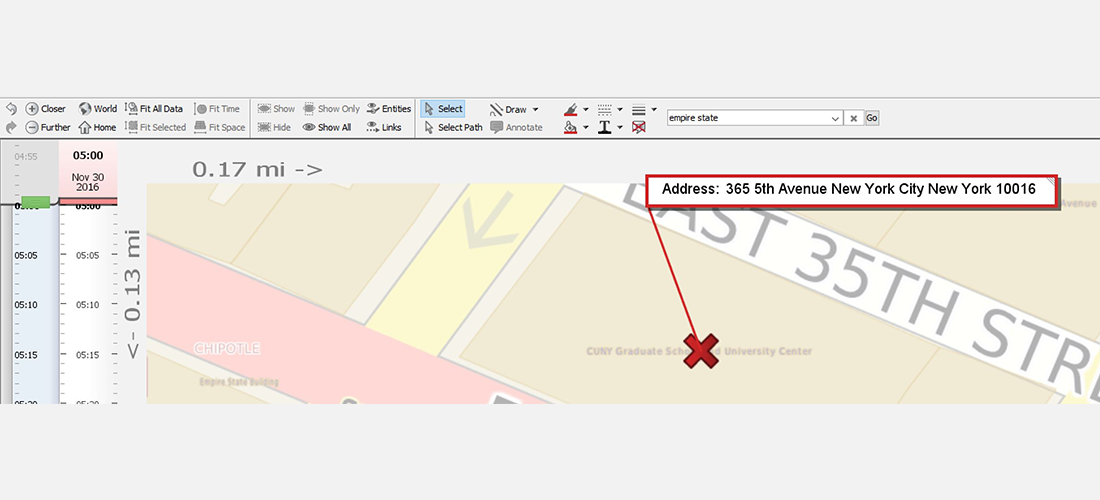The height and width of the screenshot is (500, 1100).
Task: Click the 05:00 Nov 30 2016 time header
Action: [88, 170]
